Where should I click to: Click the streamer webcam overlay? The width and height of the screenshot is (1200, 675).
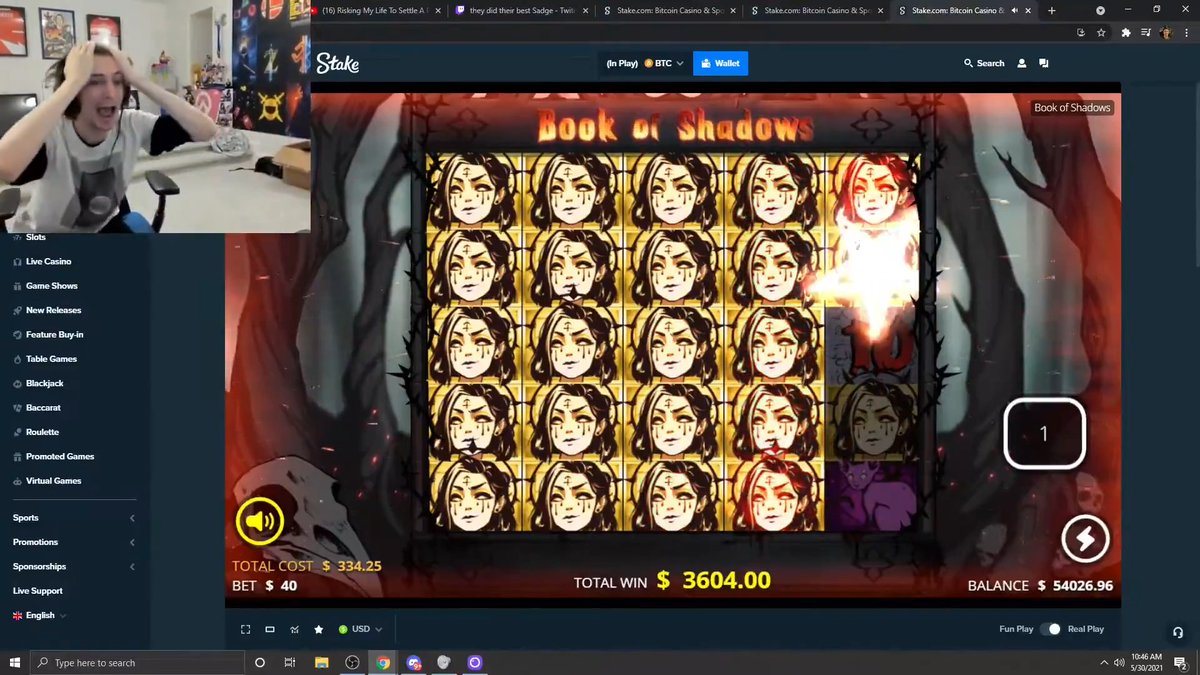155,117
